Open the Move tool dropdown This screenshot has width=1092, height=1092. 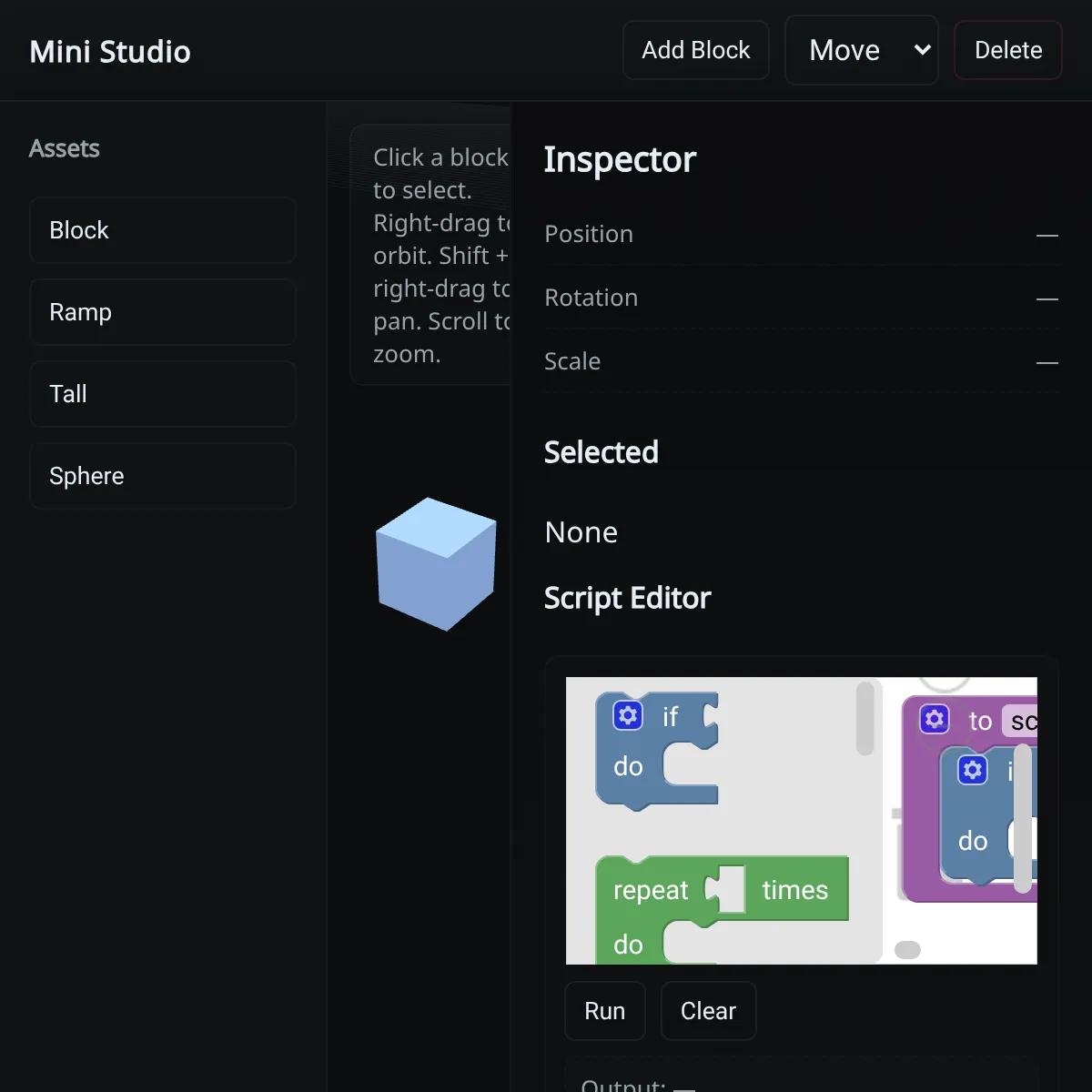(x=861, y=50)
